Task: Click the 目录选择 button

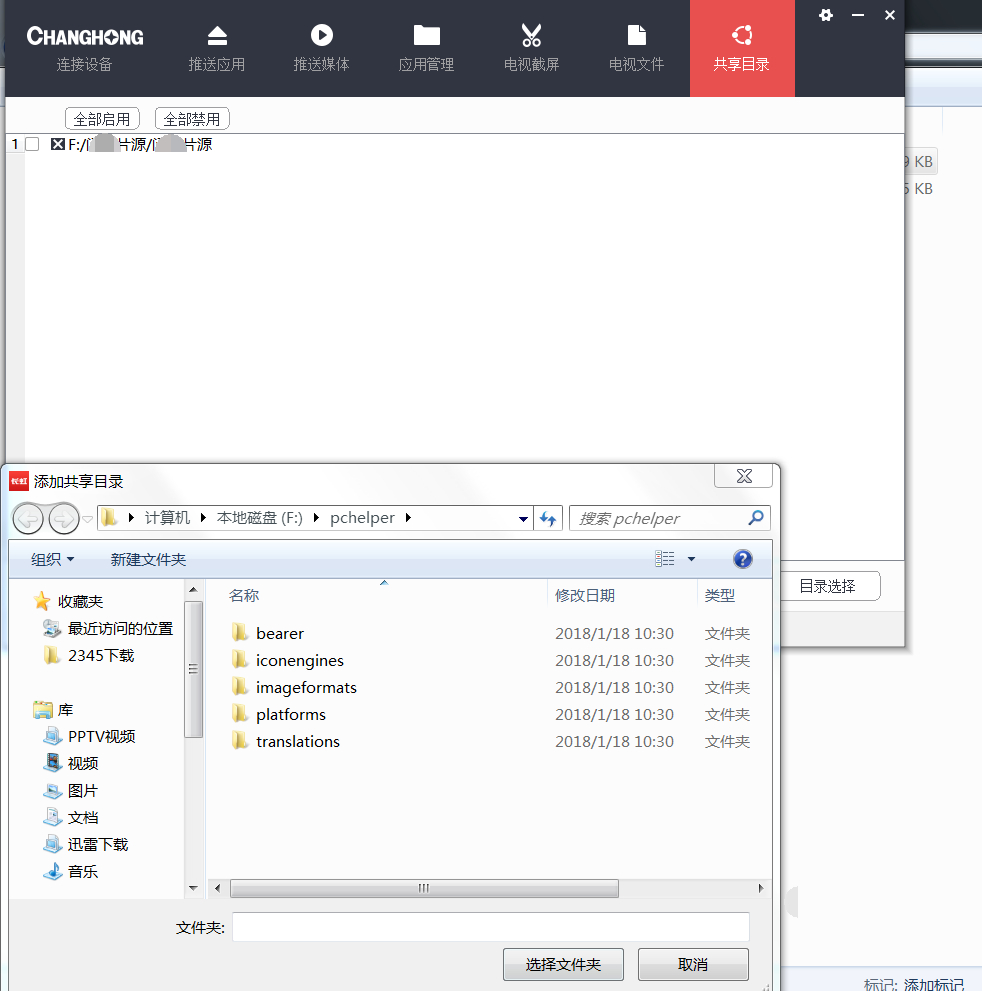Action: [828, 586]
